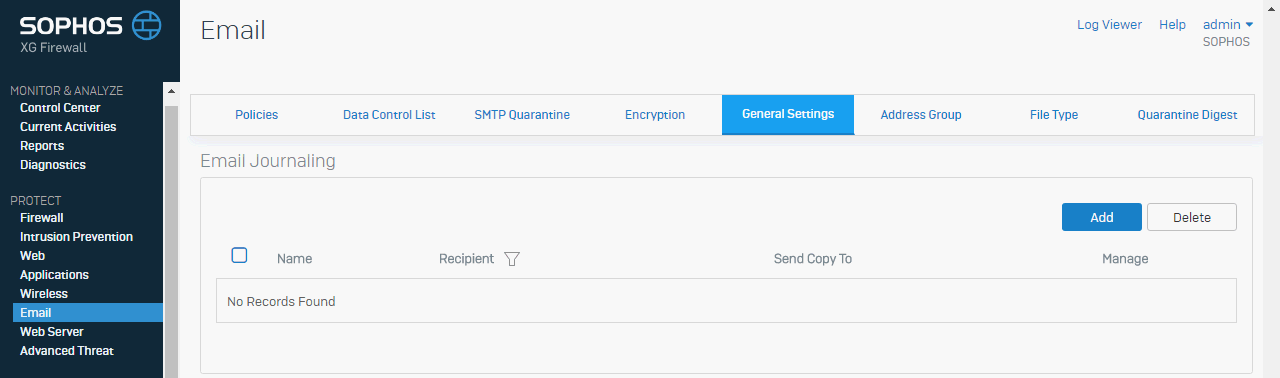Open the Data Control List tab
Image resolution: width=1280 pixels, height=378 pixels.
pos(389,115)
